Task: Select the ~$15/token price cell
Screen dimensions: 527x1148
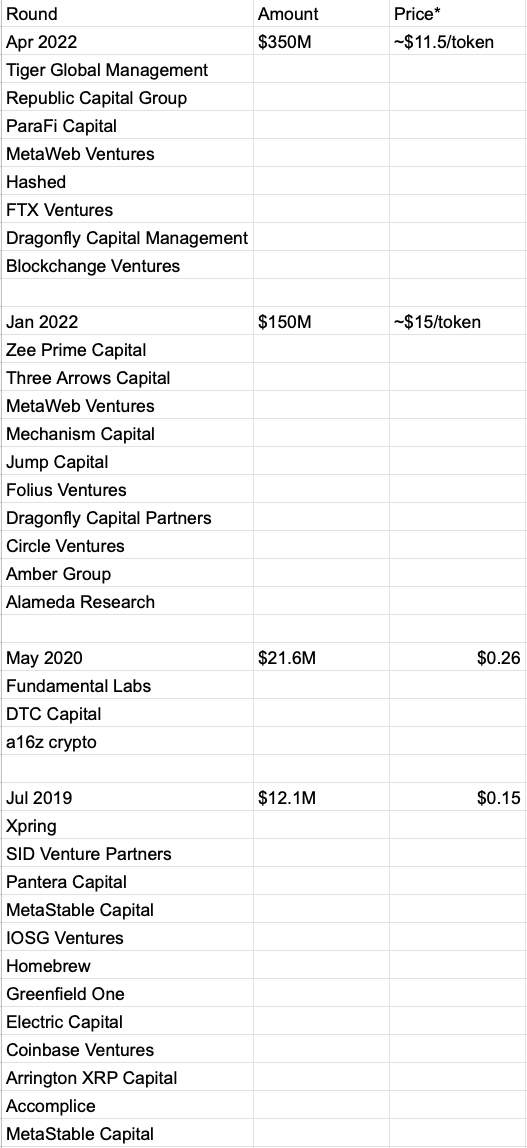Action: (x=457, y=321)
